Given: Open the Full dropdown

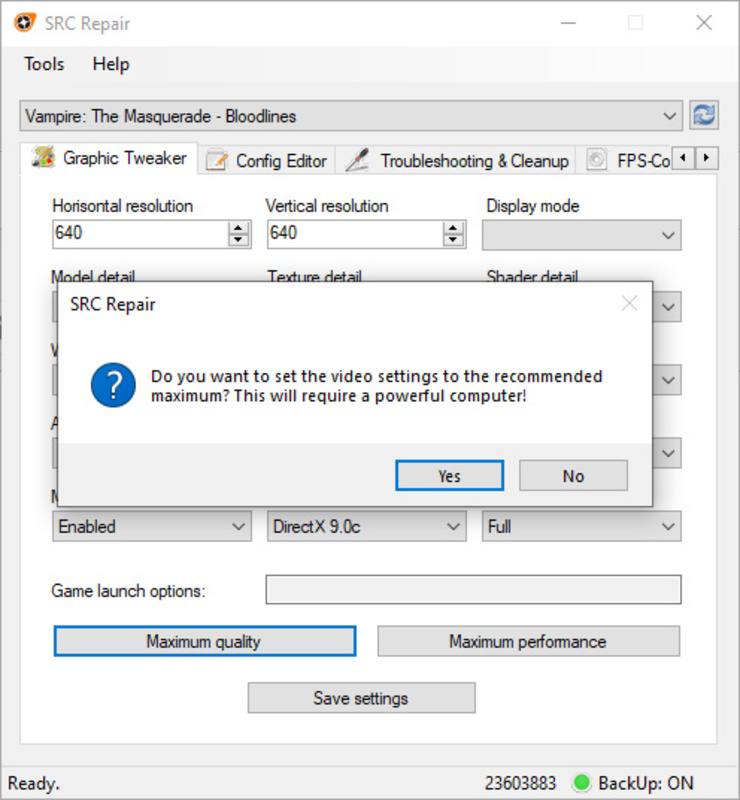Looking at the screenshot, I should click(581, 526).
